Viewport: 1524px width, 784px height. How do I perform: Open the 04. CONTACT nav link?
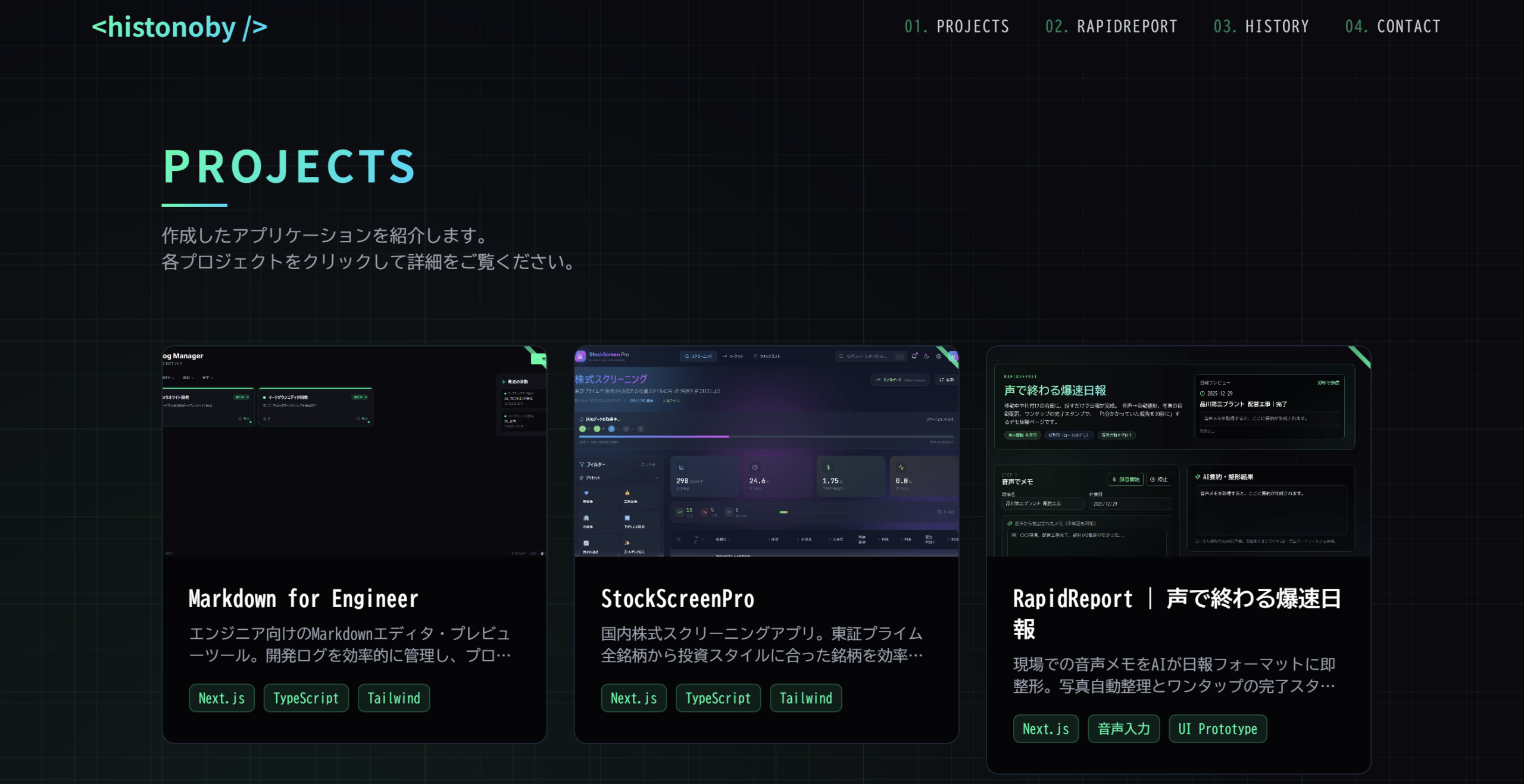[1392, 27]
